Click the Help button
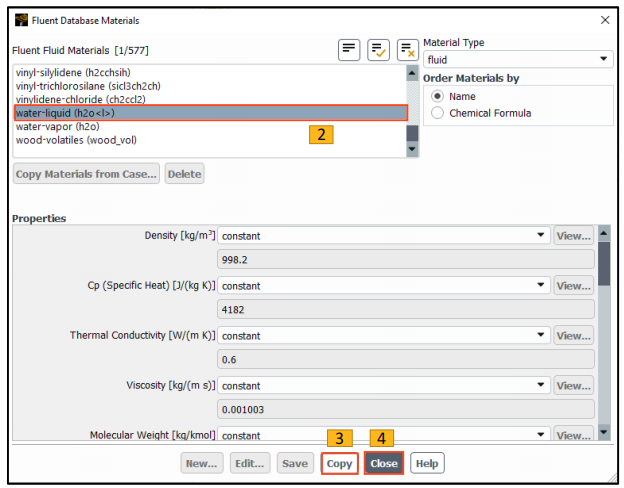This screenshot has height=488, width=624. tap(426, 464)
